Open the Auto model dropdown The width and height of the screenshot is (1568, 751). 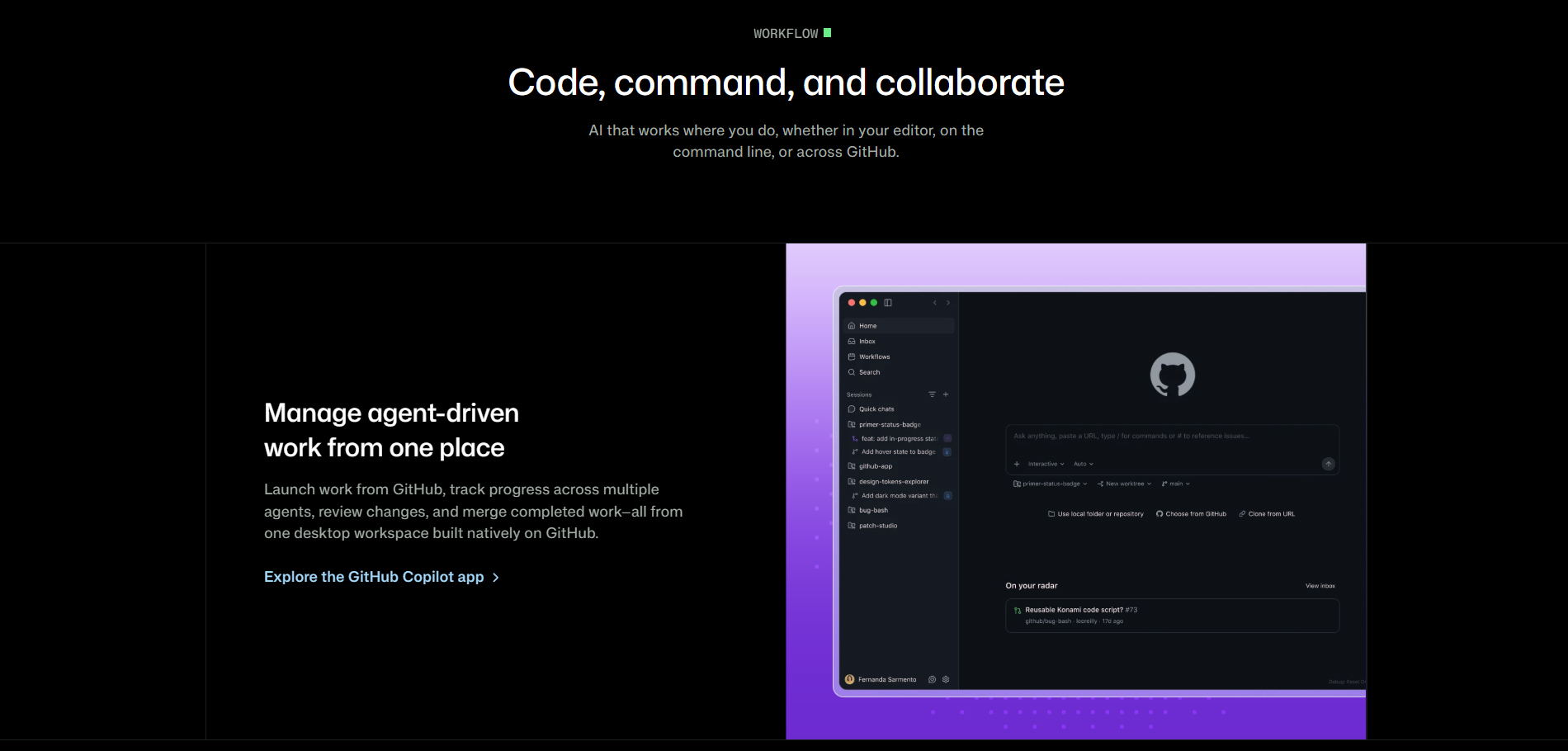[1084, 464]
